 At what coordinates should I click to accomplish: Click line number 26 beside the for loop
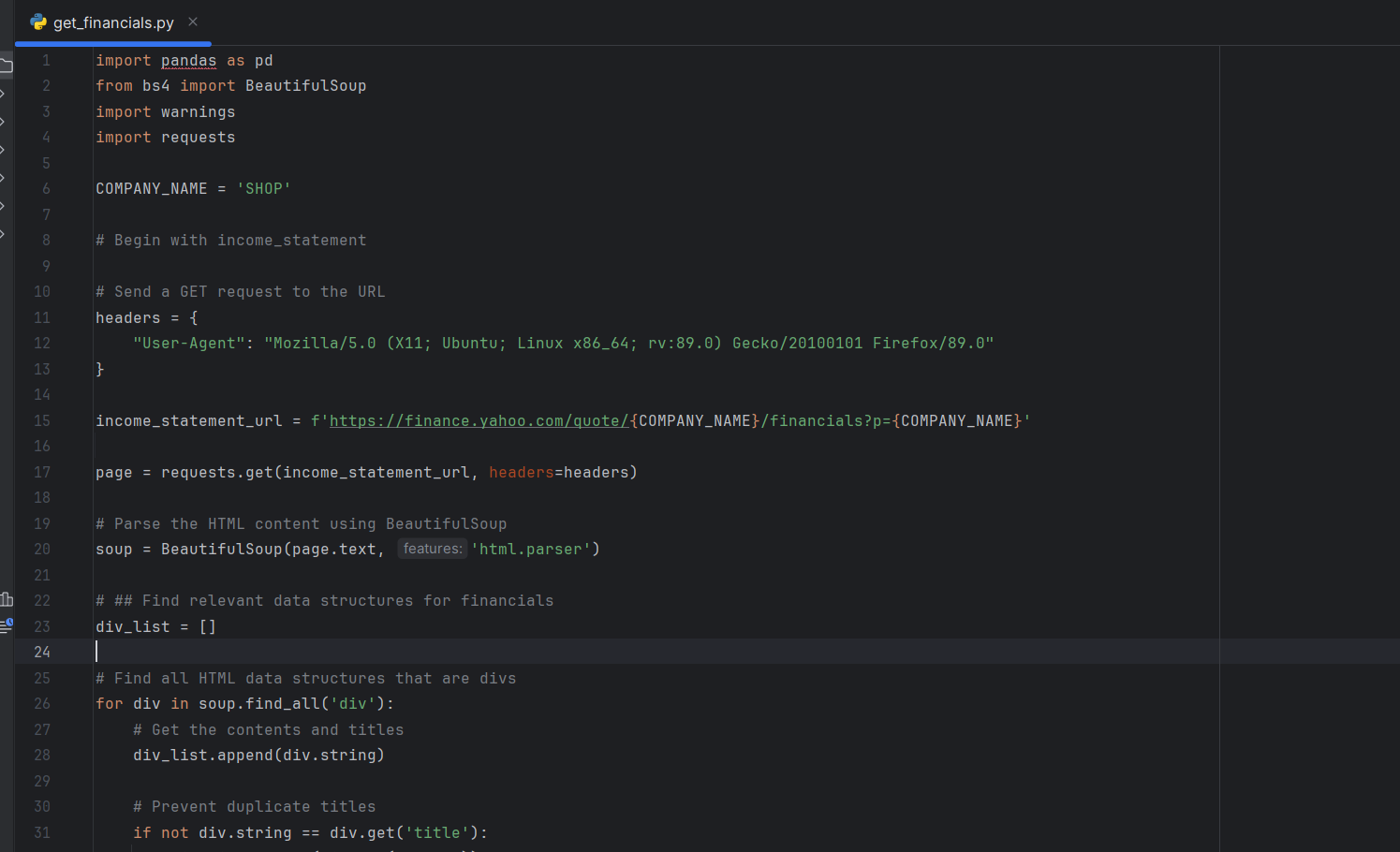tap(42, 703)
